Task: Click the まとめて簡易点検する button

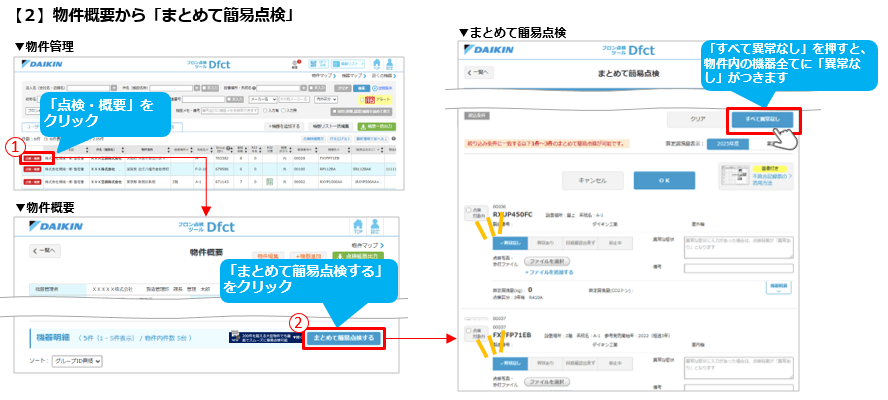Action: (345, 338)
